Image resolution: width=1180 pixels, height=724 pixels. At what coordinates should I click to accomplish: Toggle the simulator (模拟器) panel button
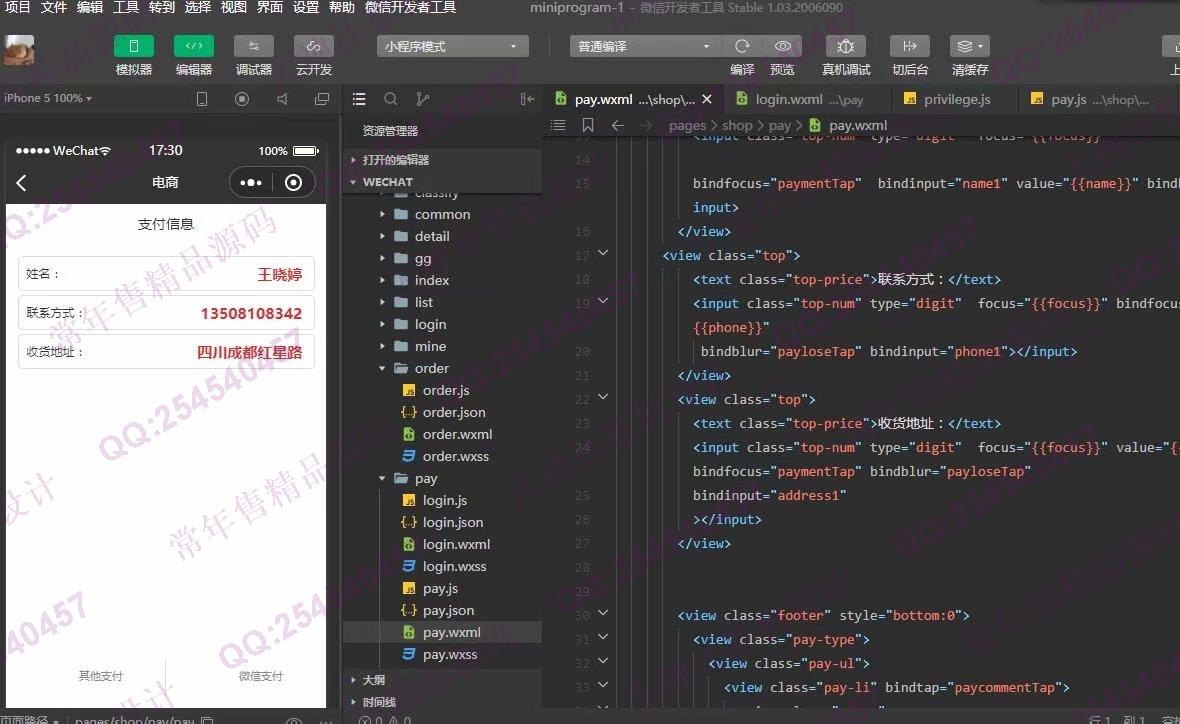point(134,47)
